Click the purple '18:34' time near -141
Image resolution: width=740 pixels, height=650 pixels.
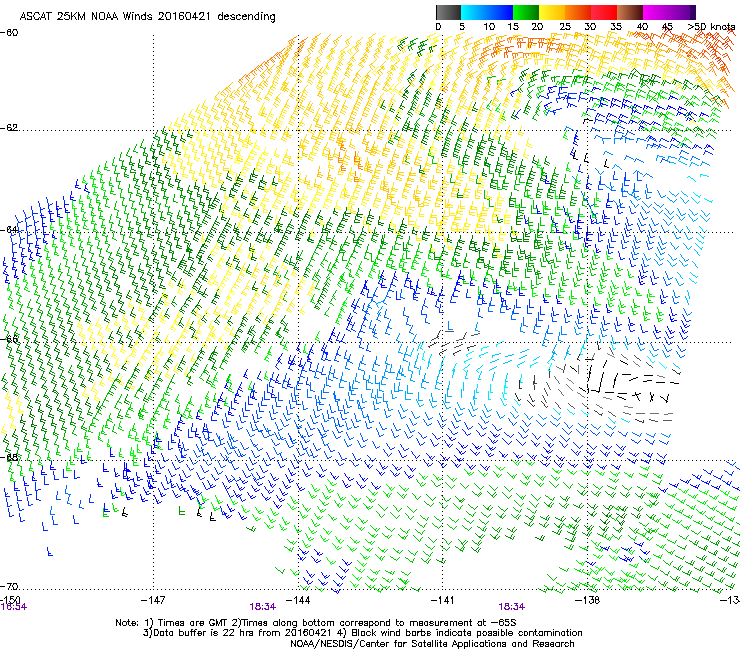512,607
